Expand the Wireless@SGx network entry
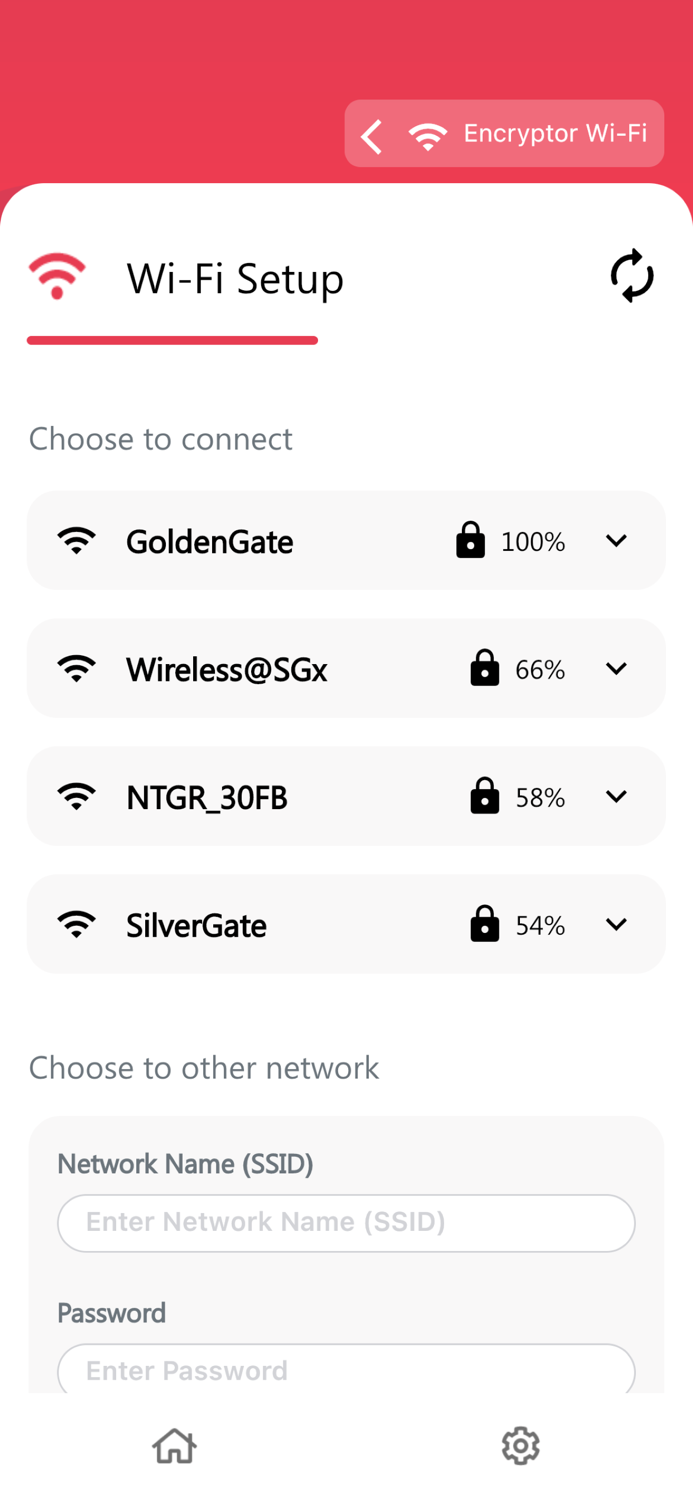Image resolution: width=693 pixels, height=1500 pixels. coord(617,668)
